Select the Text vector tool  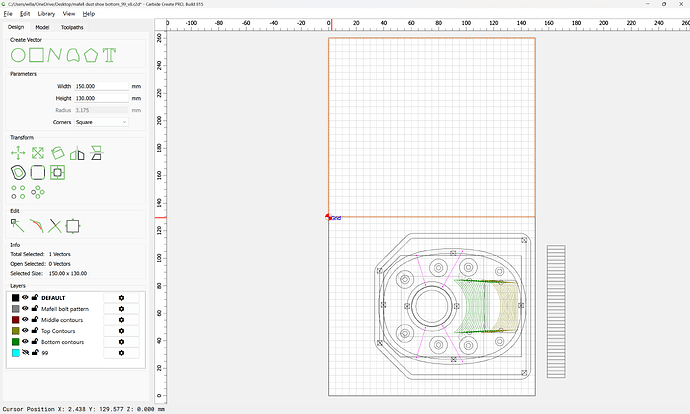pyautogui.click(x=109, y=55)
